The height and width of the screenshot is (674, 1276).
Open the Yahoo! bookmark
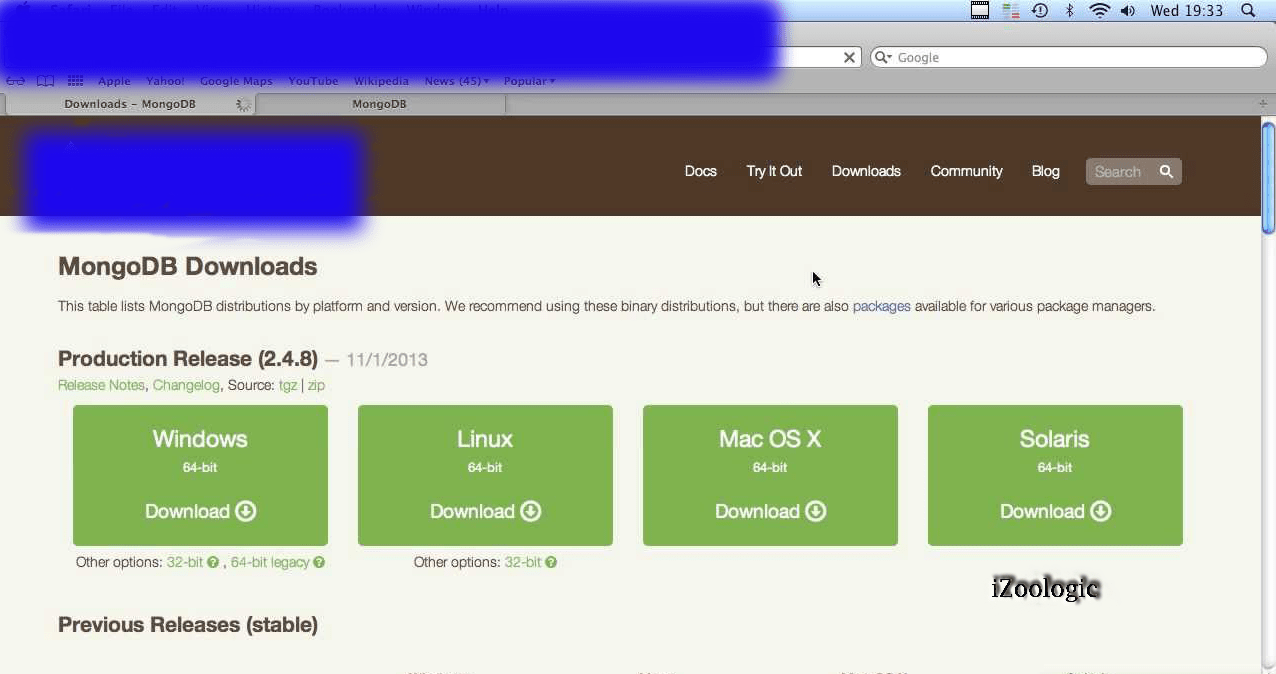tap(165, 81)
